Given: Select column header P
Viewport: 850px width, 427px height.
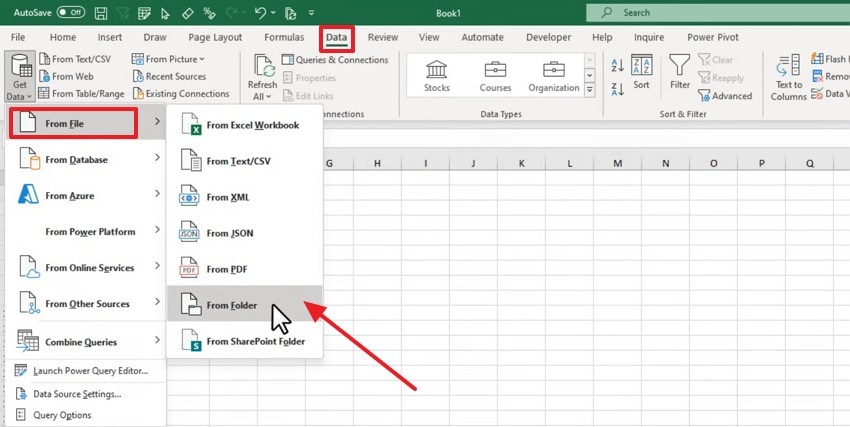Looking at the screenshot, I should click(x=762, y=163).
